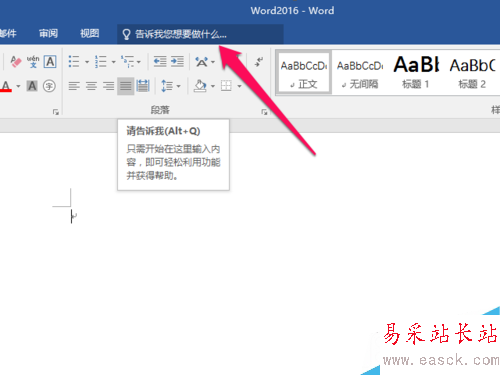Expand numbering library dropdown
500x375 pixels.
tap(113, 62)
